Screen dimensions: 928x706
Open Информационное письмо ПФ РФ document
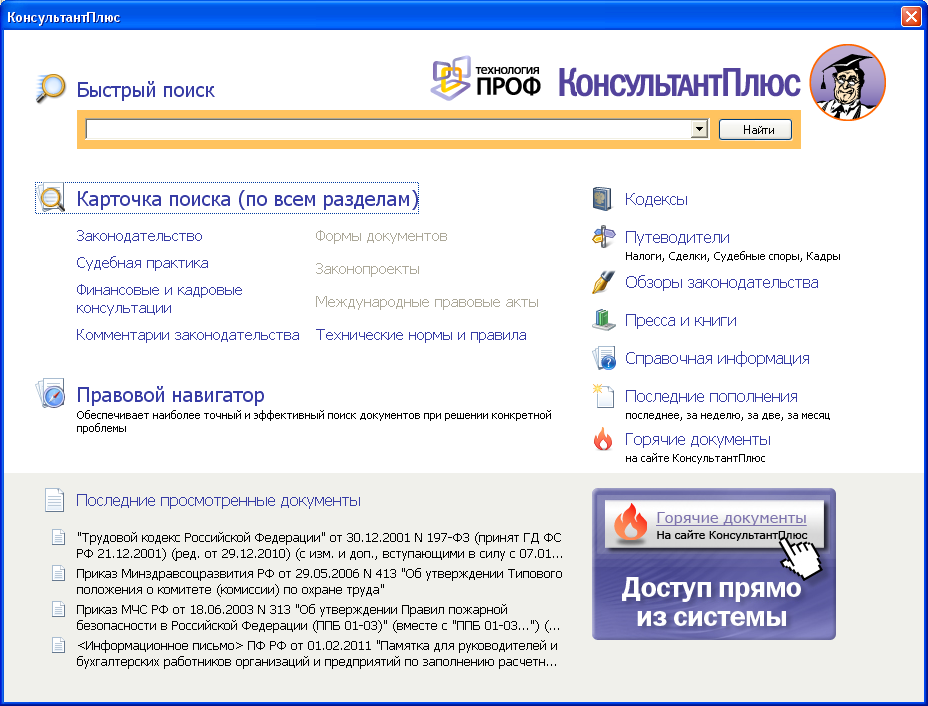tap(317, 653)
